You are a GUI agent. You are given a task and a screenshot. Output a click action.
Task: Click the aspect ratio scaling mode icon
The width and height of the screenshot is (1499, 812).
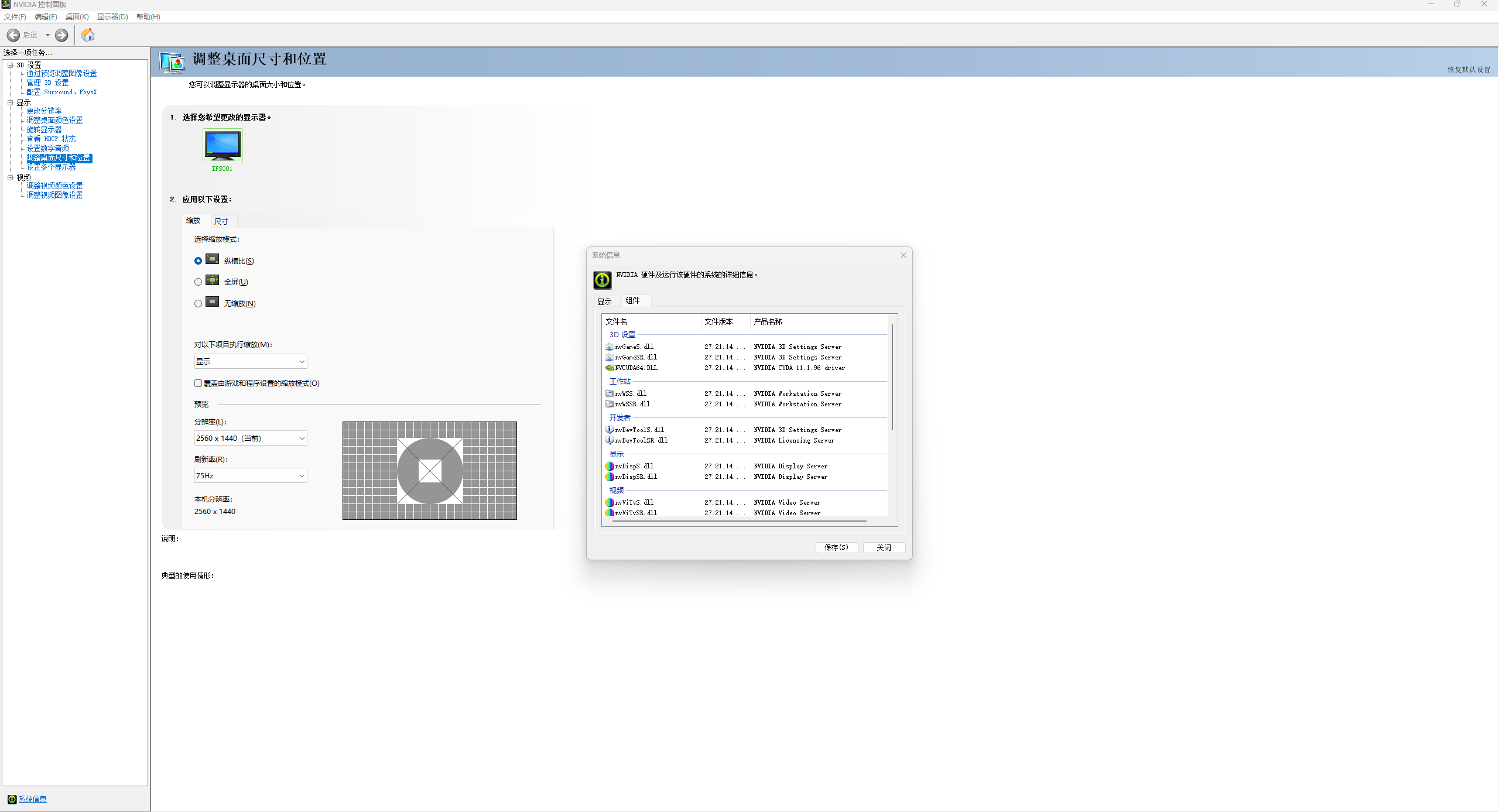click(212, 259)
